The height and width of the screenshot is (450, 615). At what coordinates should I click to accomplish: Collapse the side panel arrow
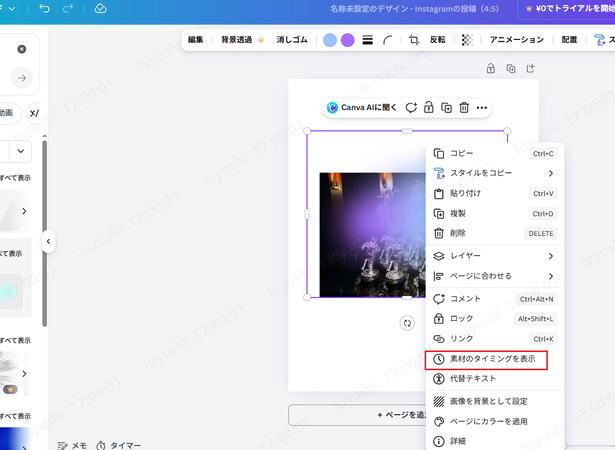click(48, 241)
